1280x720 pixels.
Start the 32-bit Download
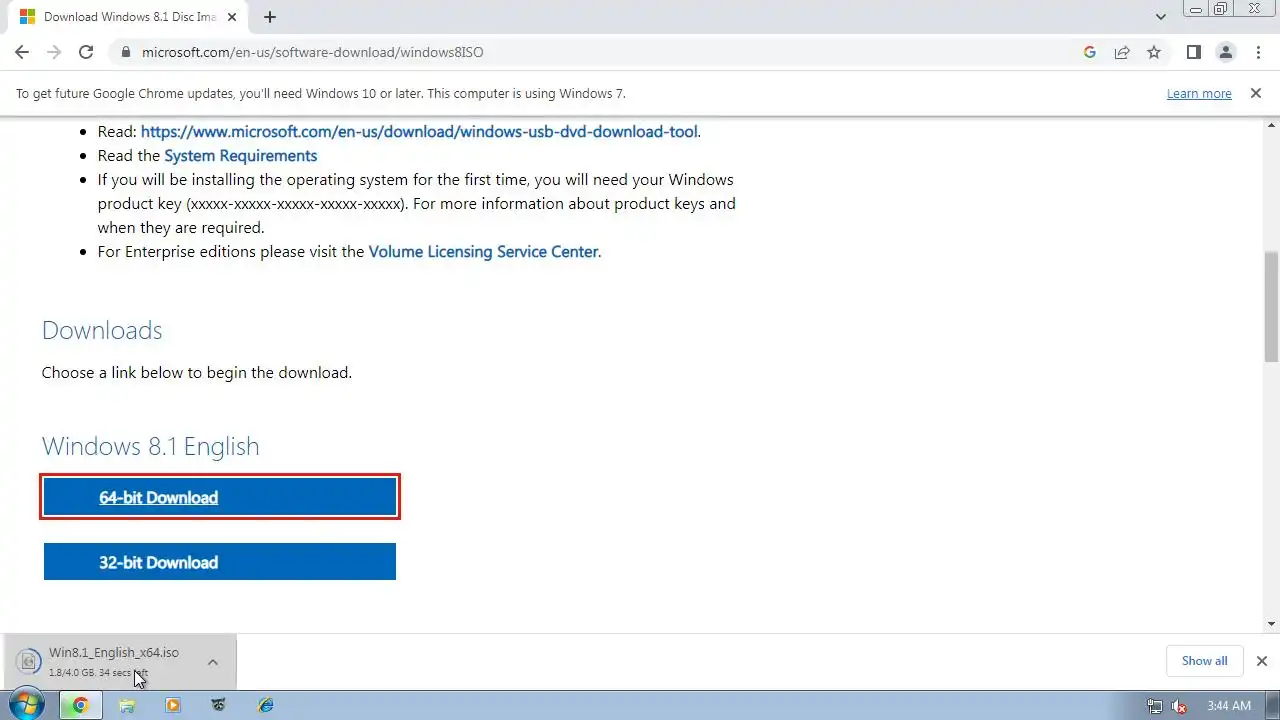tap(220, 562)
